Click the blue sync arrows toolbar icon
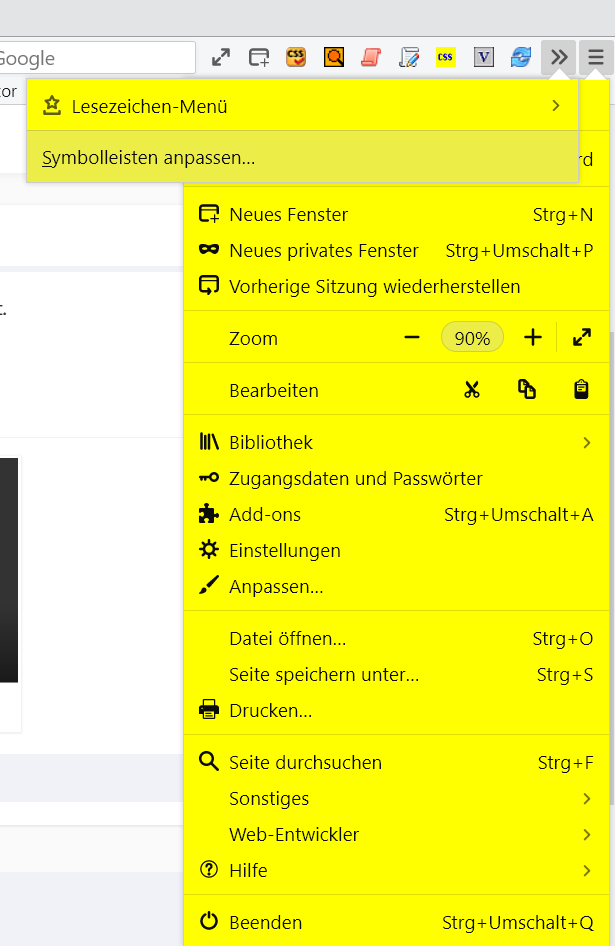615x946 pixels. 521,57
